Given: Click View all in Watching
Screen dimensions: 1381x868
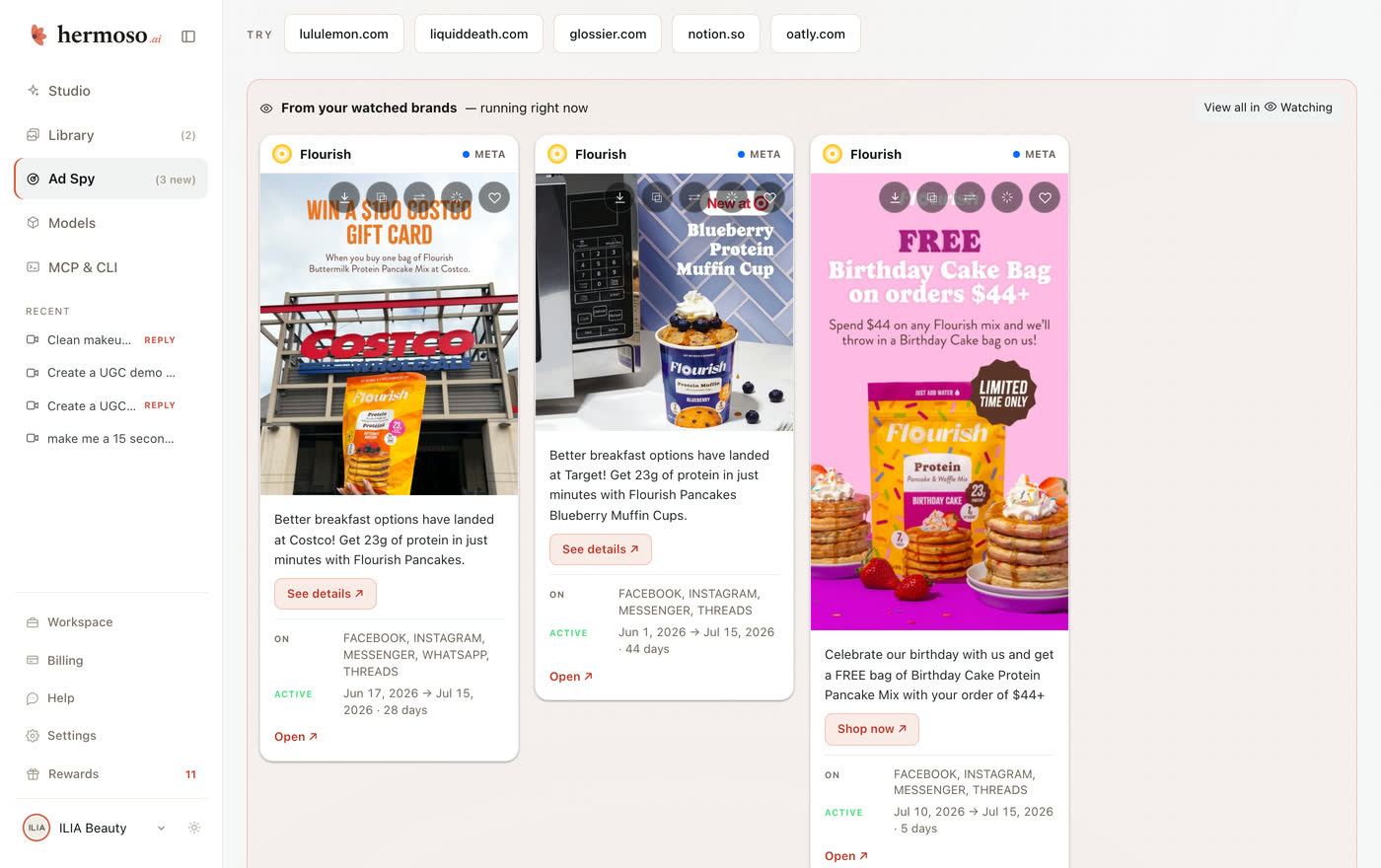Looking at the screenshot, I should click(1268, 108).
